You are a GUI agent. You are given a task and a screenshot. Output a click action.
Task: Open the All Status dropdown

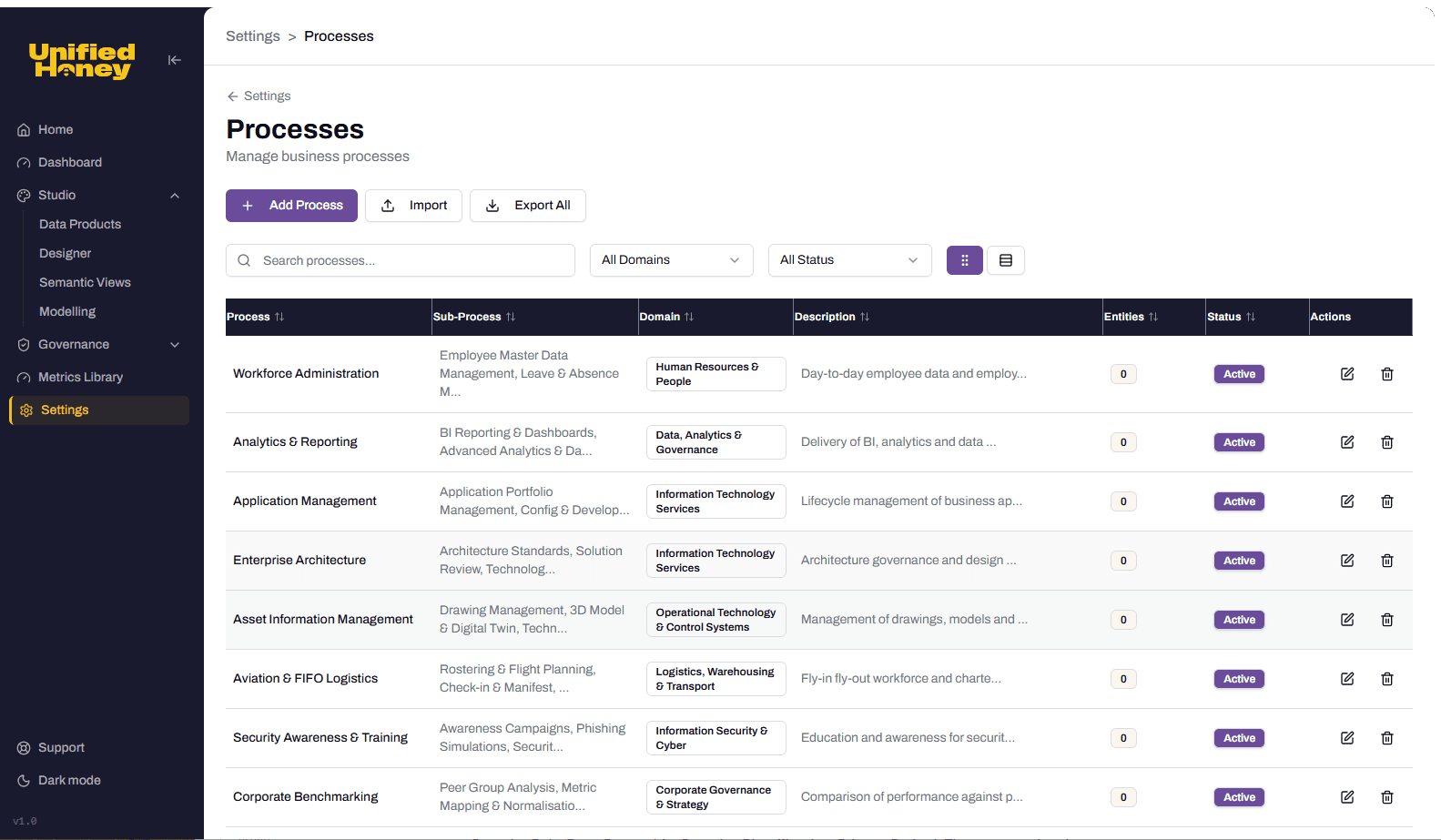point(850,260)
